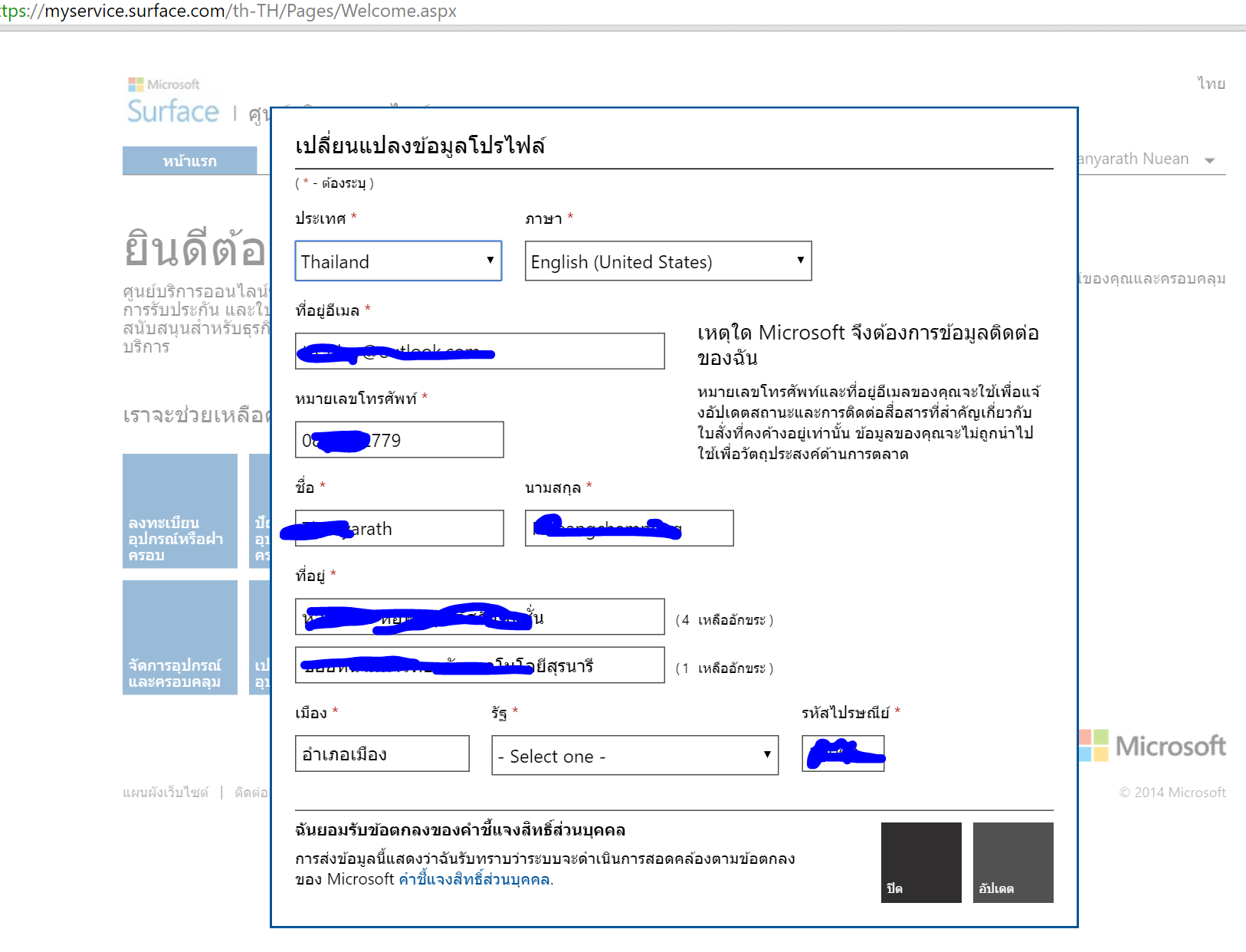The height and width of the screenshot is (952, 1246).
Task: Open the จัดการอุปกรณ์และครอบคลุม tile
Action: tap(180, 638)
